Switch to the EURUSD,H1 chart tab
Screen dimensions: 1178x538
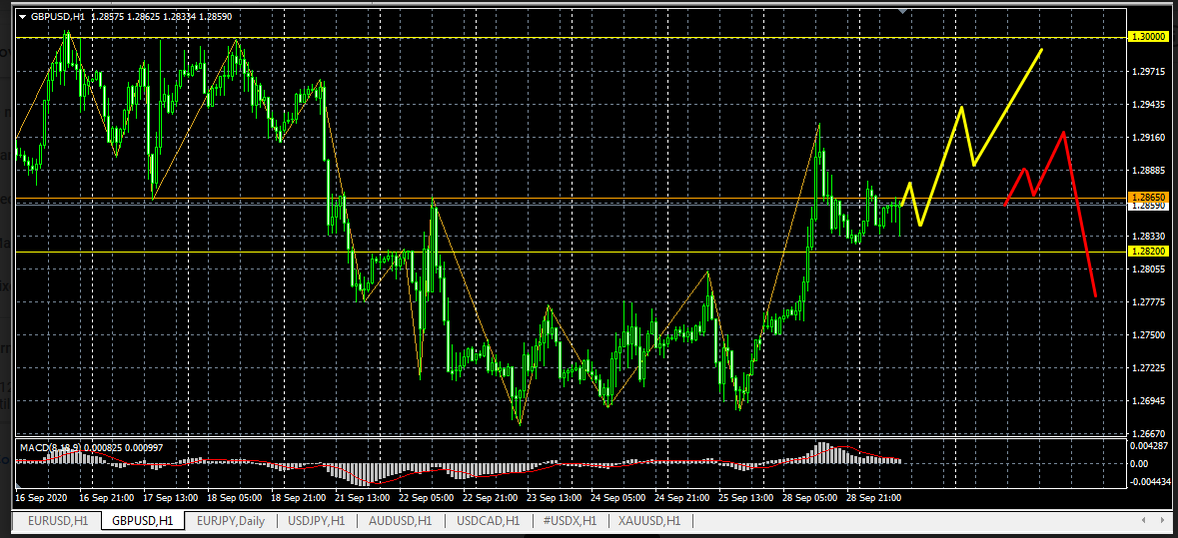click(x=58, y=521)
